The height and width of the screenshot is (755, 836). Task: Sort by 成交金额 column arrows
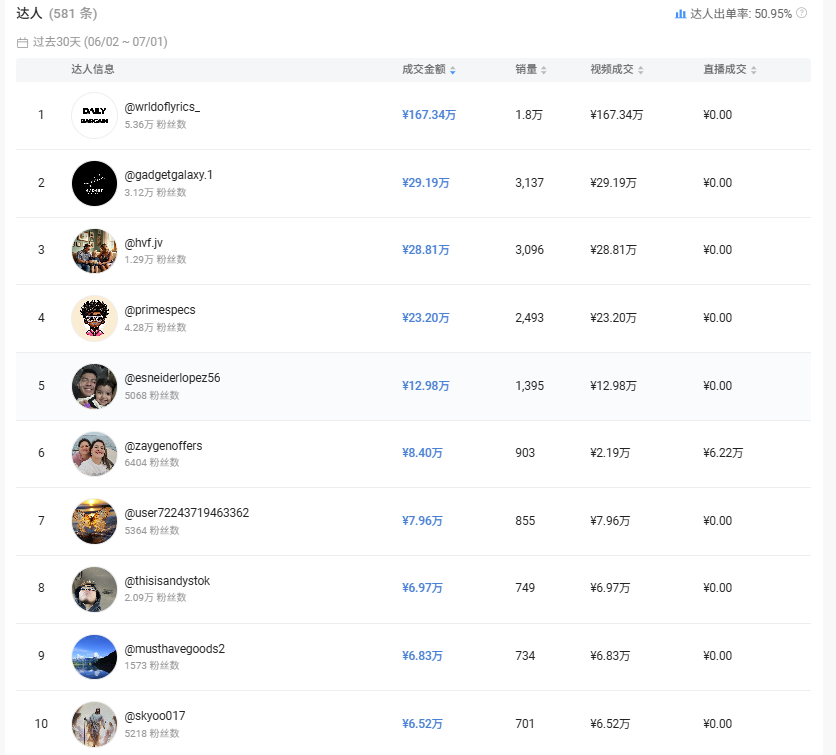point(453,70)
